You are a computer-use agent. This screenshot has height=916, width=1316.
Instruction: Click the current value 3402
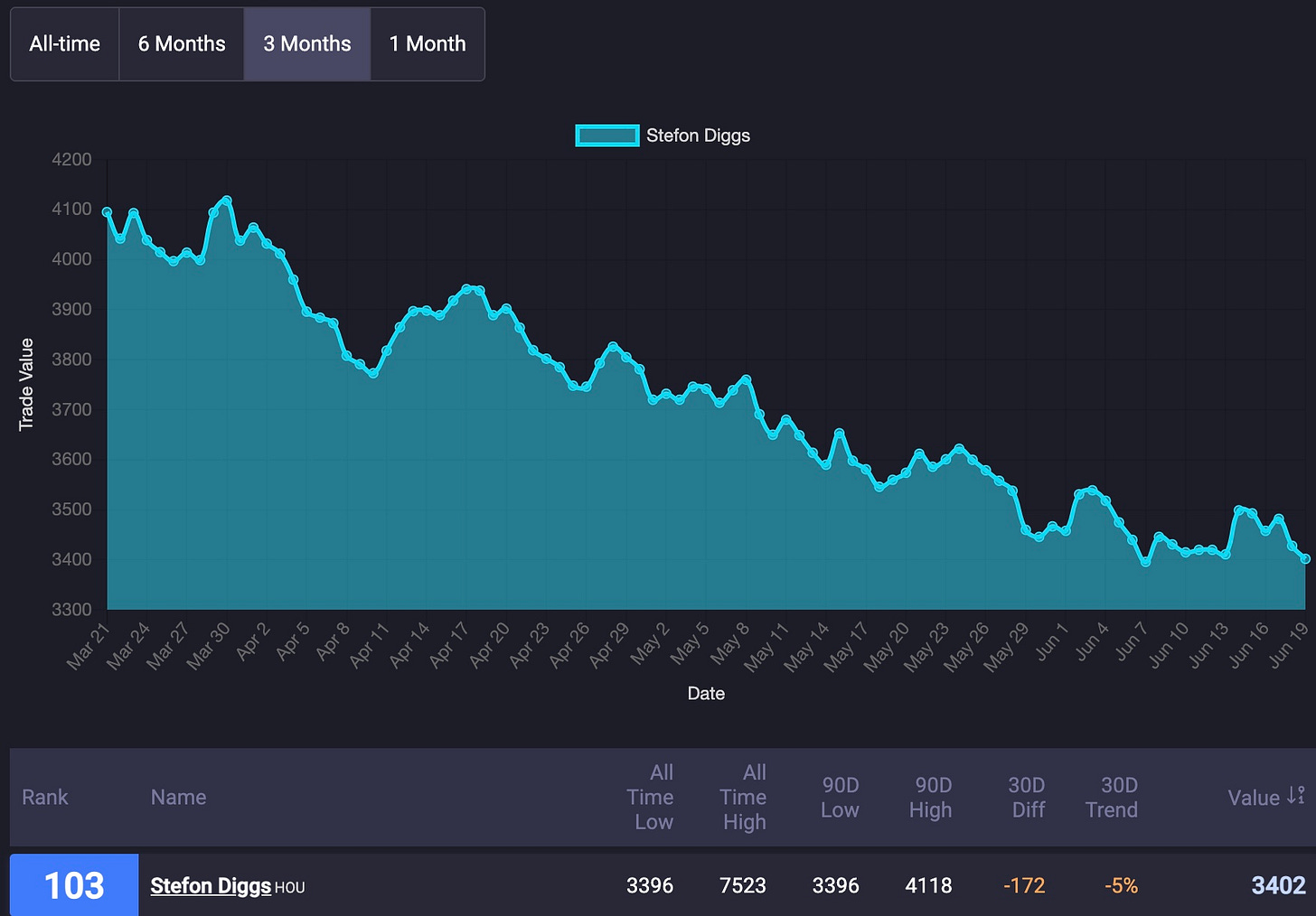1279,886
